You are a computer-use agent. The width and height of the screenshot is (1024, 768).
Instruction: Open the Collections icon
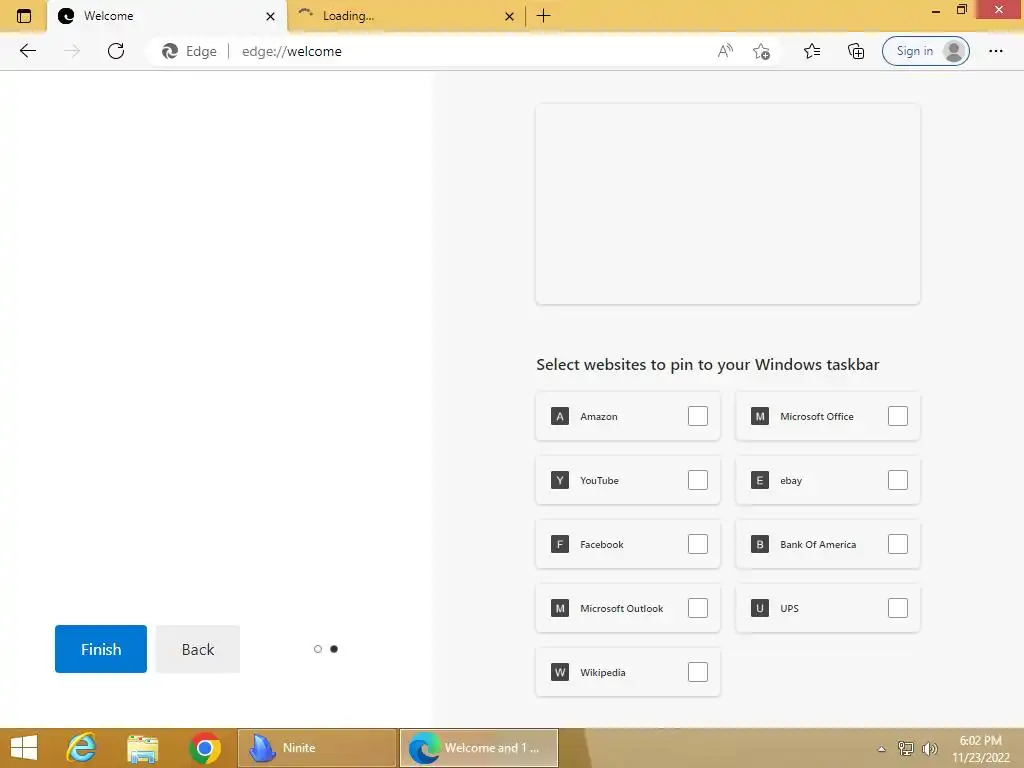[856, 51]
